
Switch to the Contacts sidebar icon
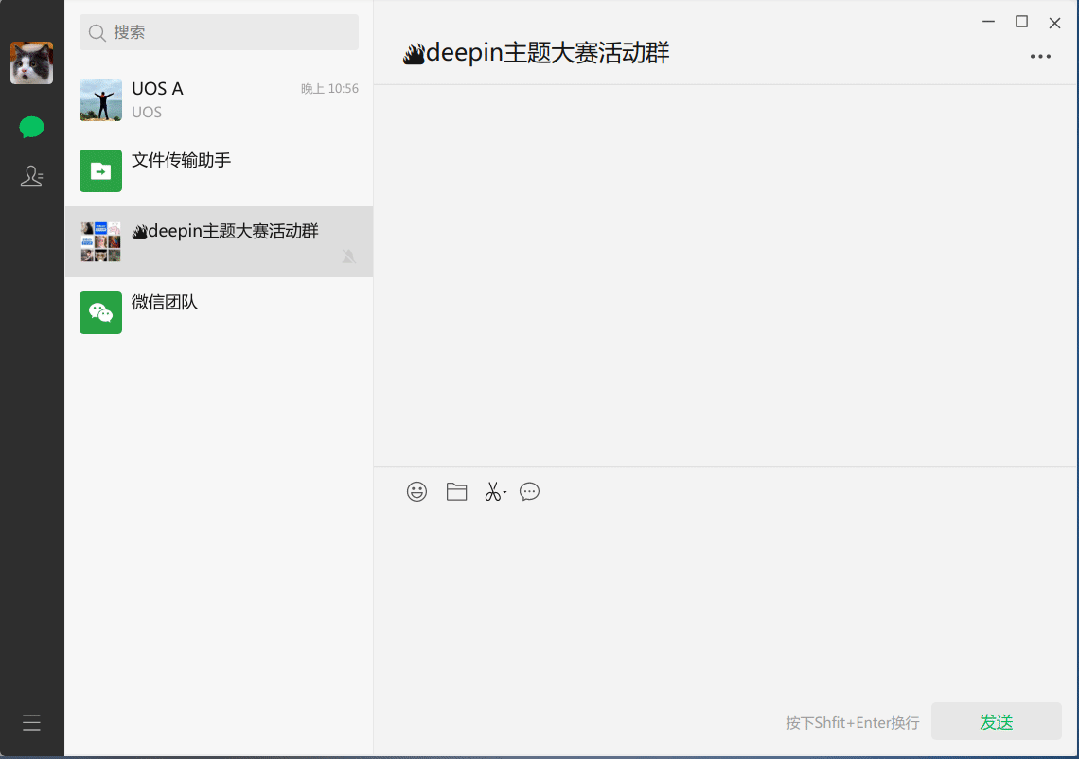click(31, 175)
